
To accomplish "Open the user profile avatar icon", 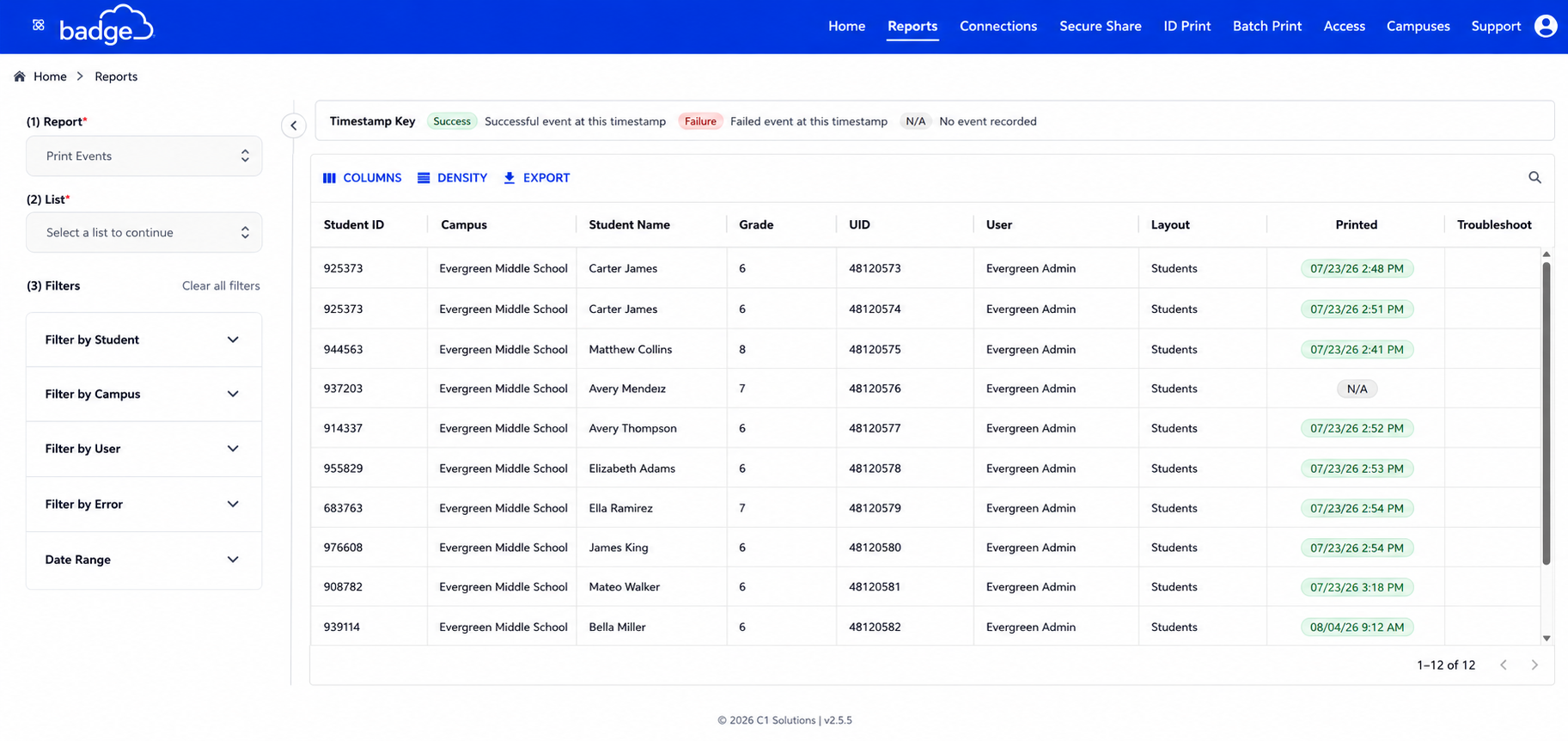I will point(1545,26).
